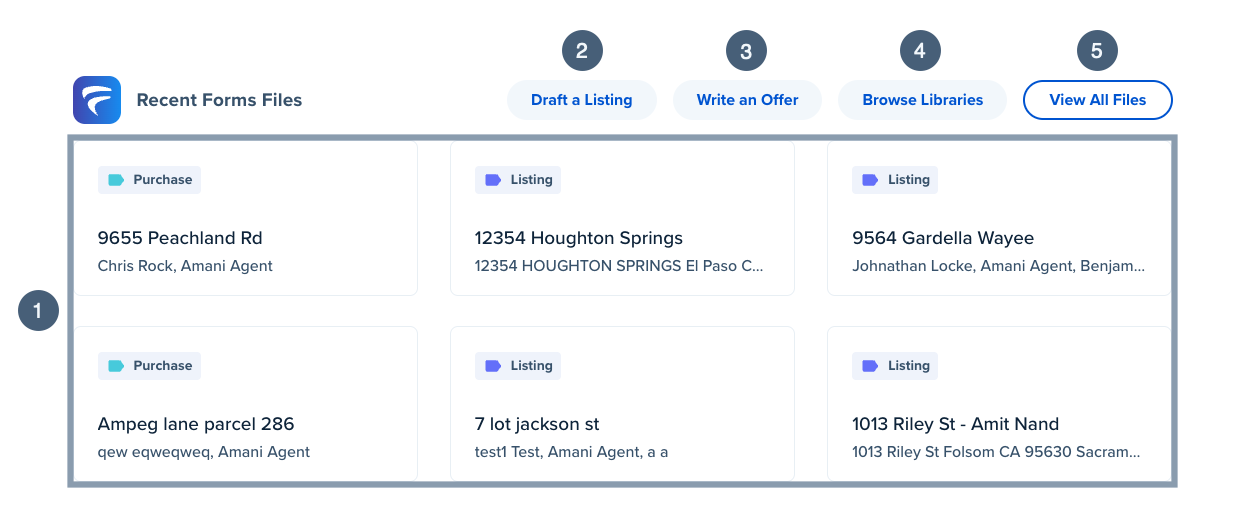Click the numbered marker 2 badge
The image size is (1254, 530).
click(582, 51)
